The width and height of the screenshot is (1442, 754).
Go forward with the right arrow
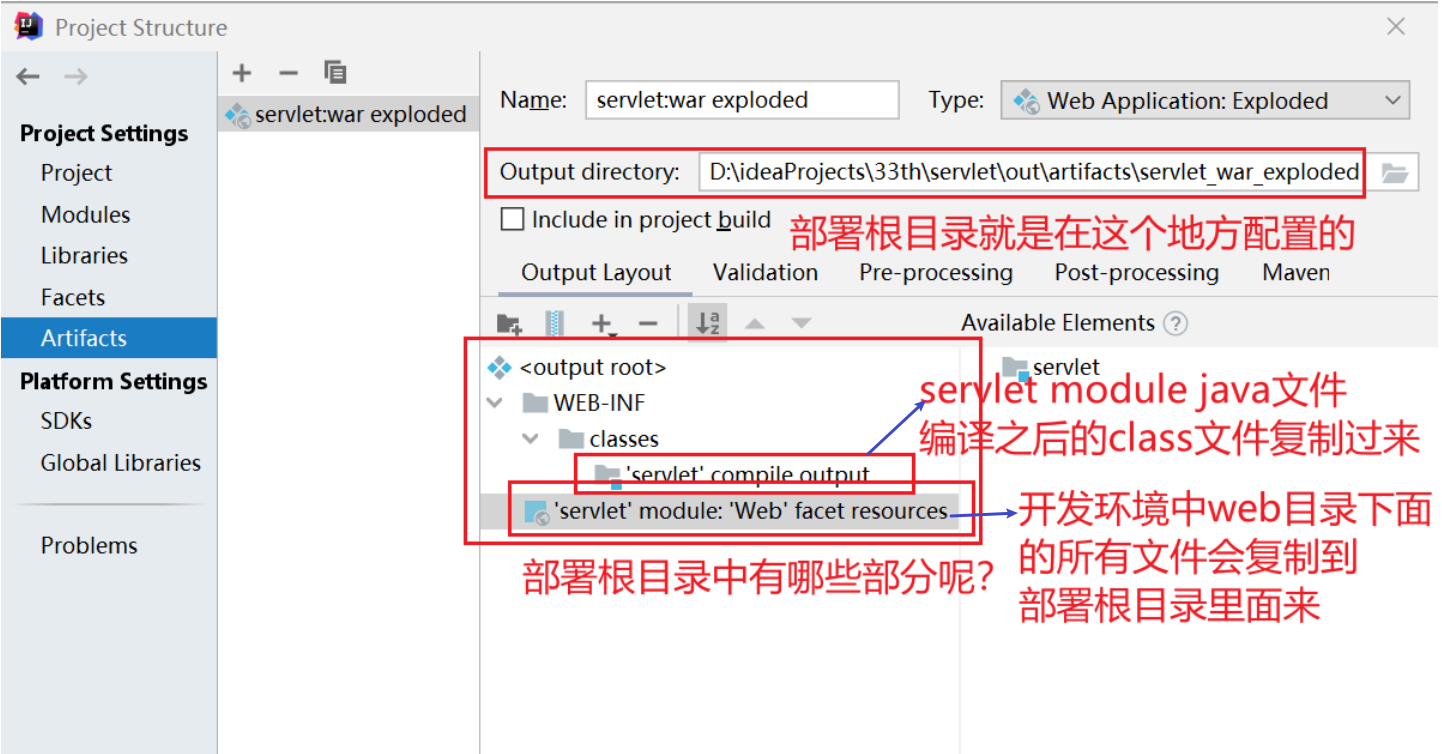tap(76, 77)
